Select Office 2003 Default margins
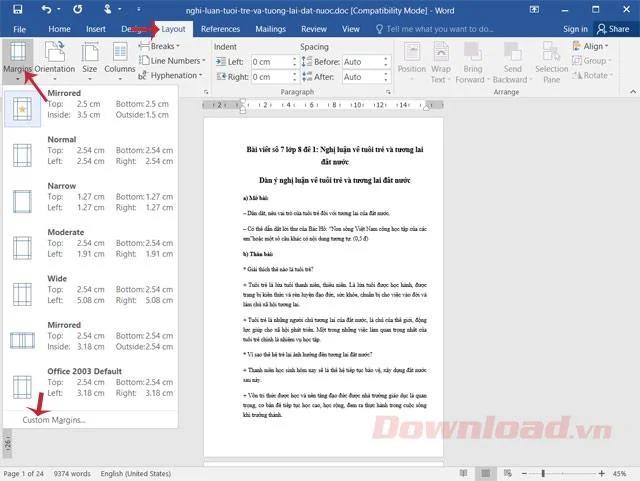The width and height of the screenshot is (640, 481). tap(90, 383)
